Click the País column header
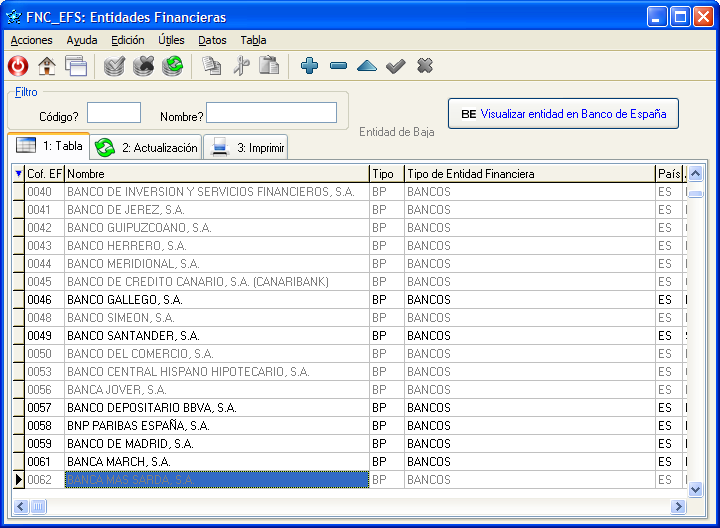The height and width of the screenshot is (528, 720). [669, 174]
